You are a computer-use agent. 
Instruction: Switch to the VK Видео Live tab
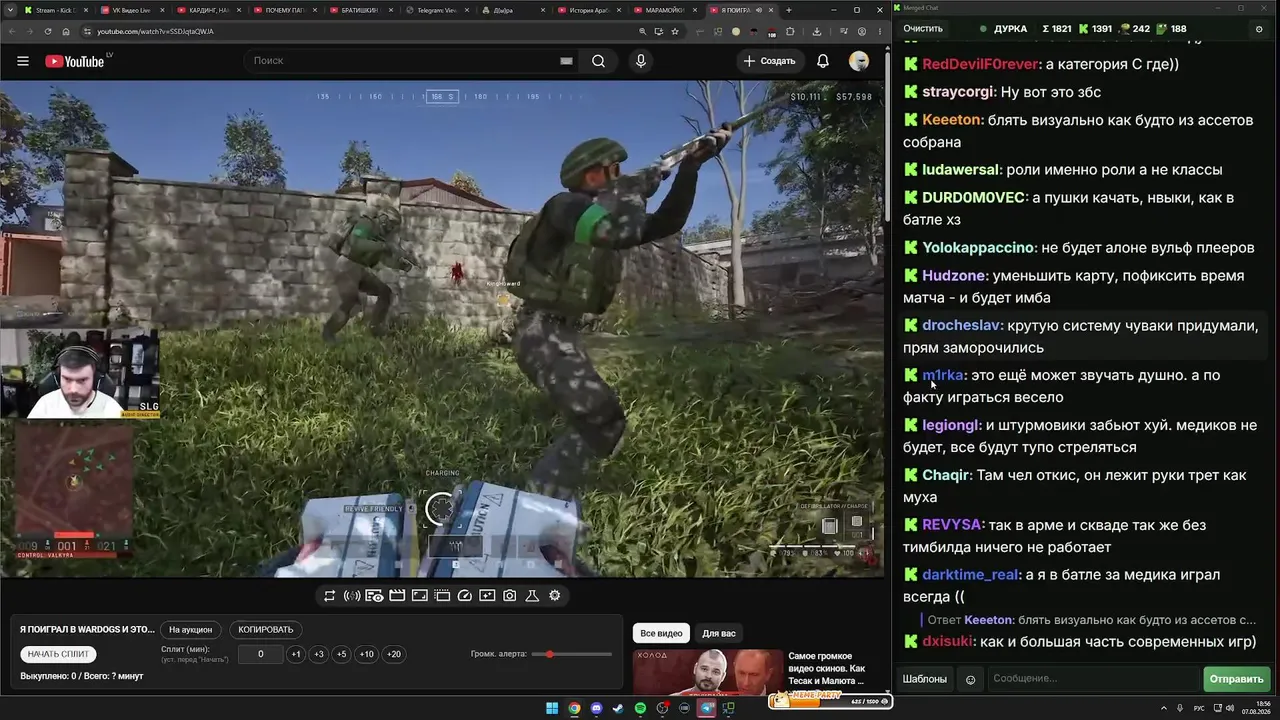point(130,10)
